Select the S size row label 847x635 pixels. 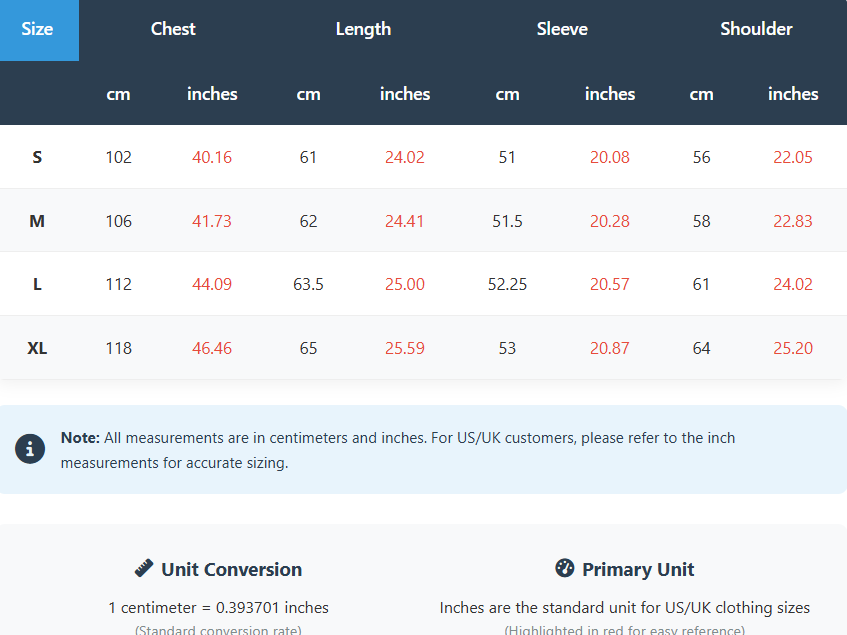[37, 157]
